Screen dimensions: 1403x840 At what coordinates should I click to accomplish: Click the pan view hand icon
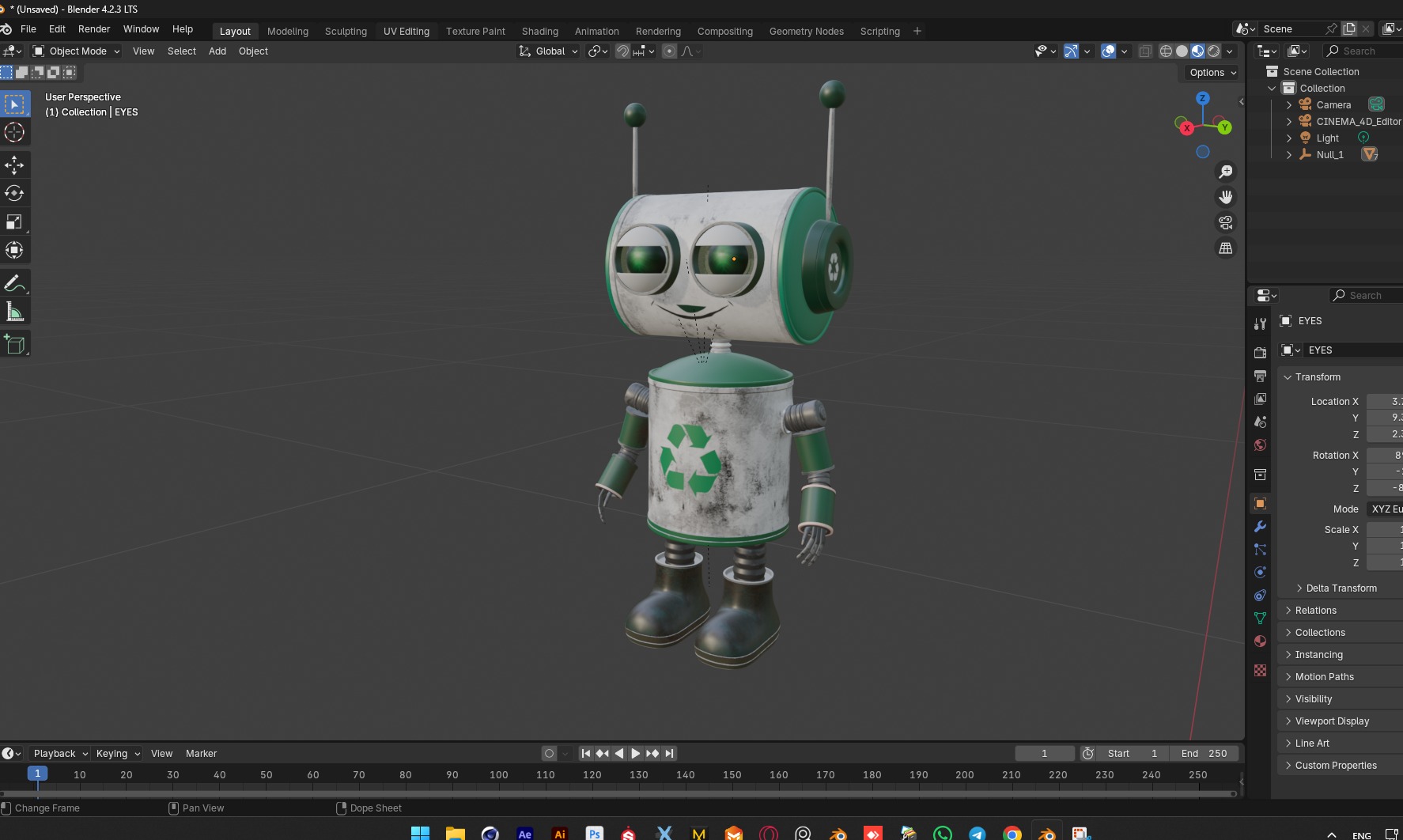pos(1226,197)
